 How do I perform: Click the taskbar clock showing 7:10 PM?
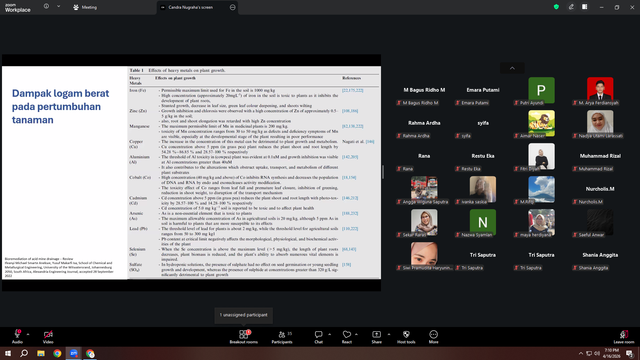[x=611, y=353]
